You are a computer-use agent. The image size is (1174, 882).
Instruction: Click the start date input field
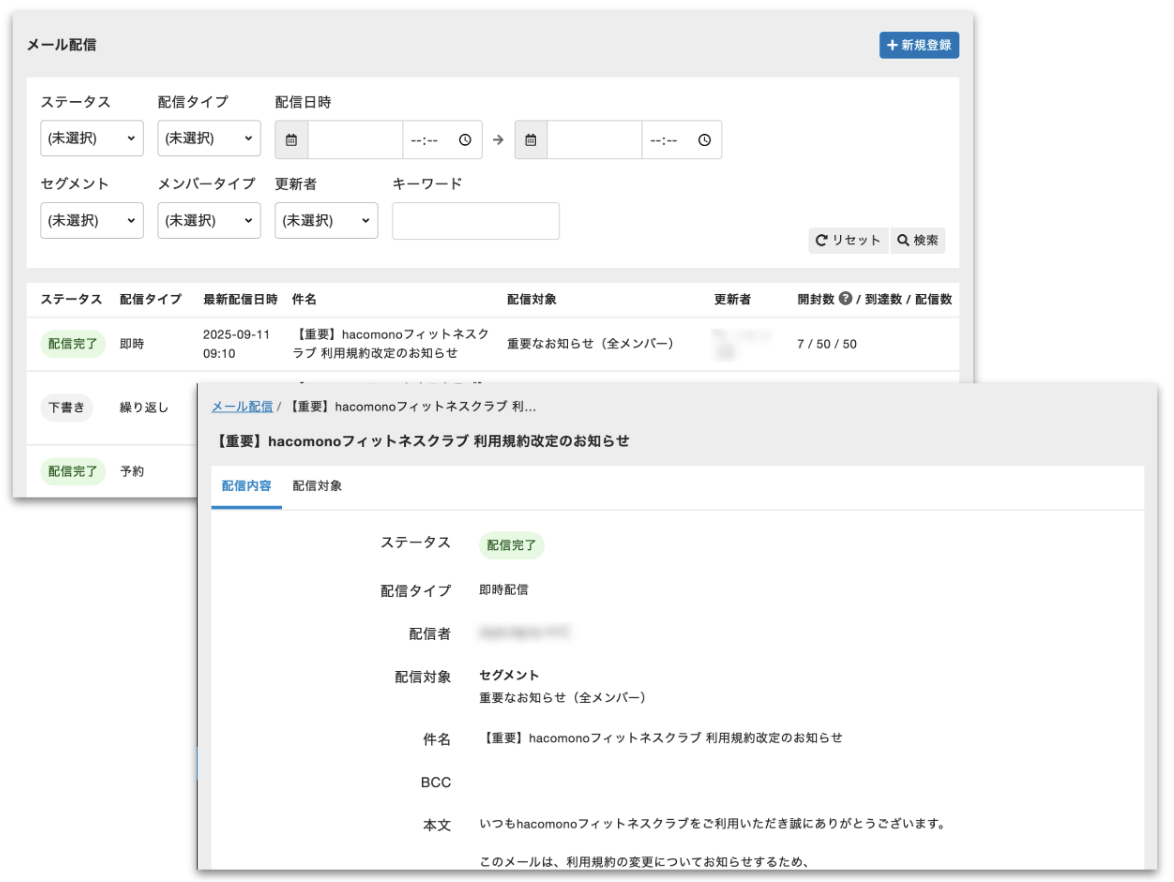[x=355, y=140]
